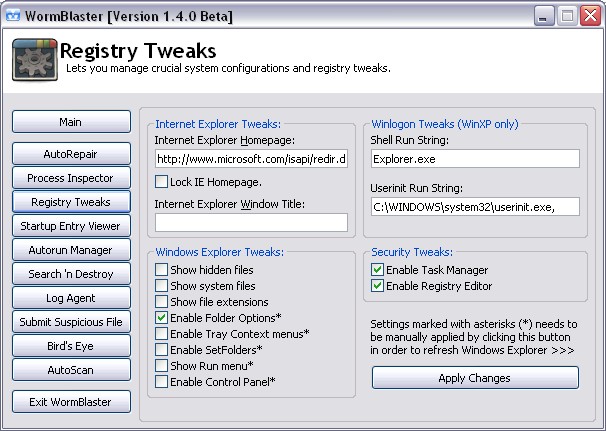Click the 'Winlogon Tweaks (WinXP only)' label

[x=445, y=124]
